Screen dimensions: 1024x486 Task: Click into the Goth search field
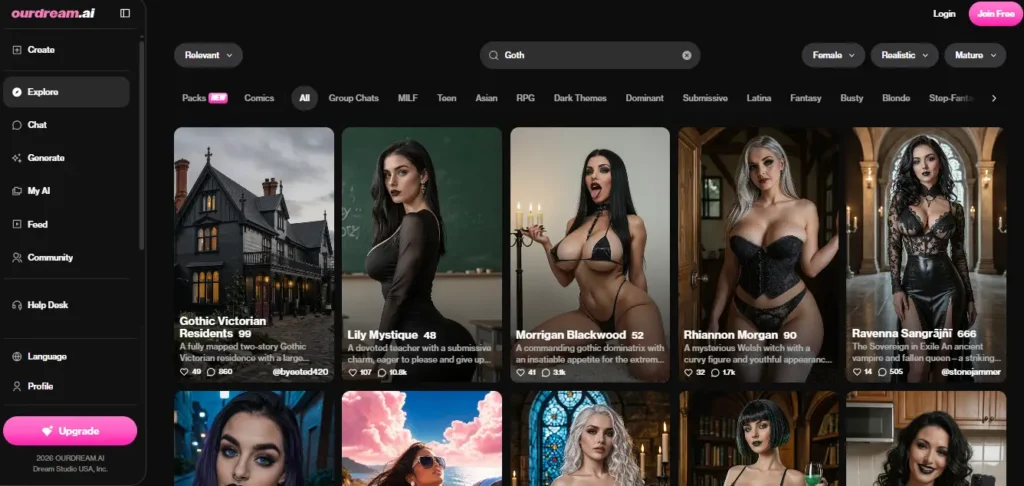pos(590,56)
